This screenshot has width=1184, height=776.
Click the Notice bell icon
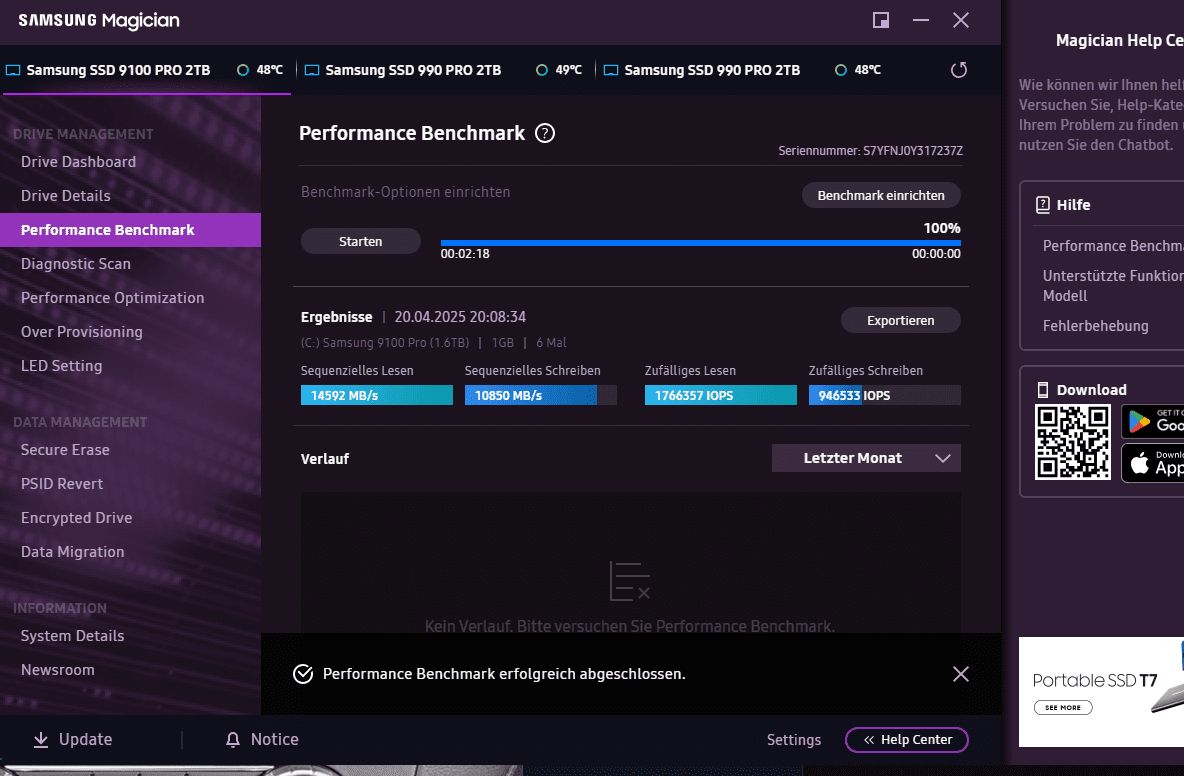[233, 740]
